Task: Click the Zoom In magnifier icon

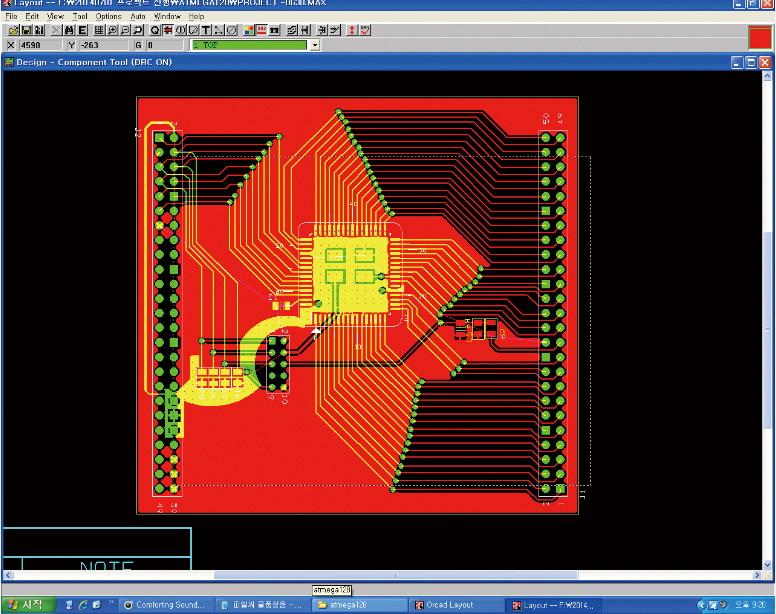Action: 112,30
